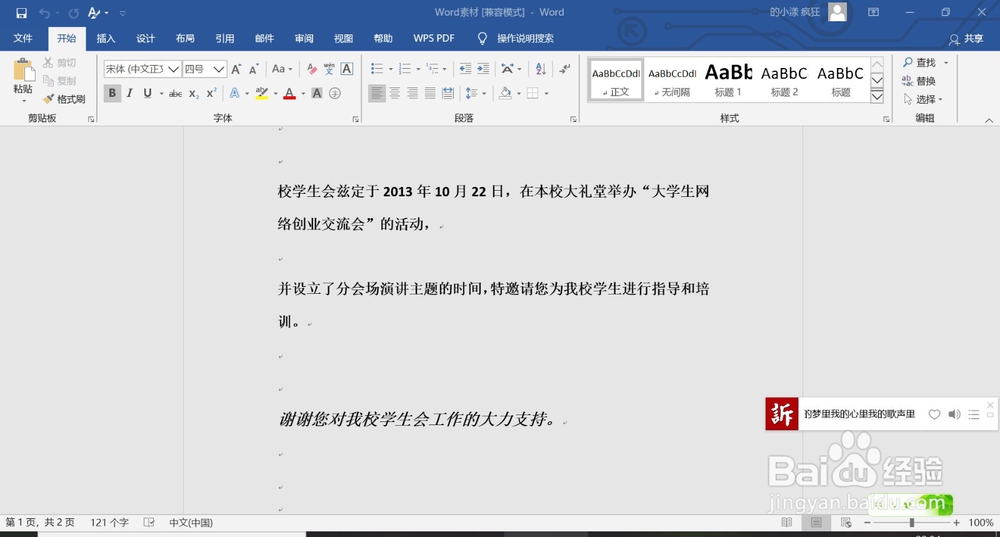Open the File tab
This screenshot has width=1000, height=537.
coord(23,38)
